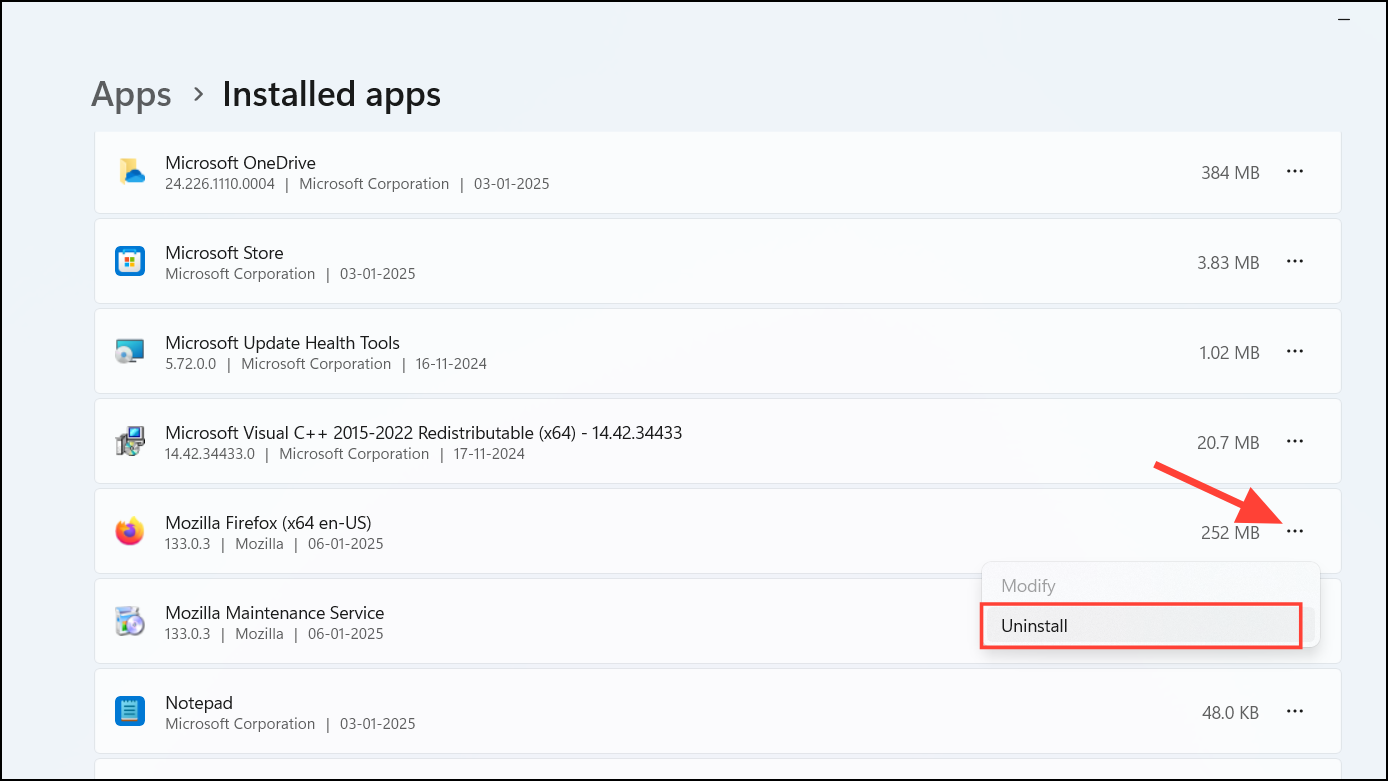Viewport: 1388px width, 781px height.
Task: Click the Notepad app icon
Action: [130, 712]
